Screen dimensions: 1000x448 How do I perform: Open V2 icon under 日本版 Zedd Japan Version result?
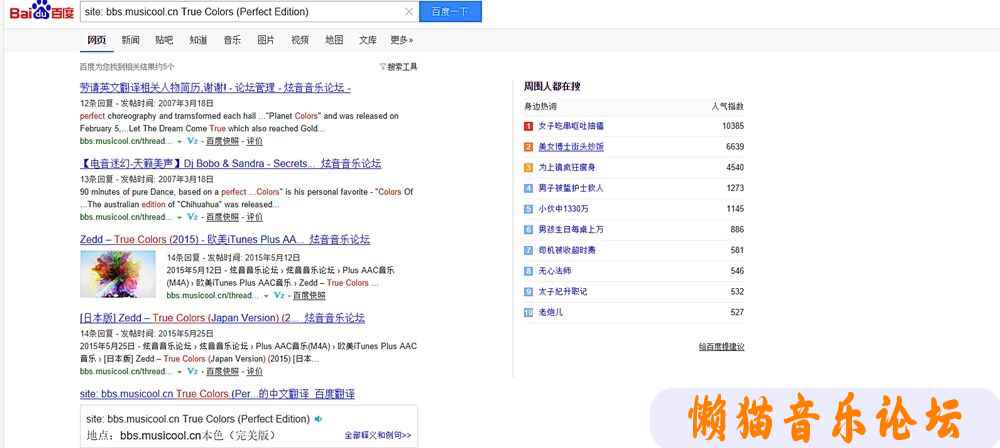pos(193,371)
